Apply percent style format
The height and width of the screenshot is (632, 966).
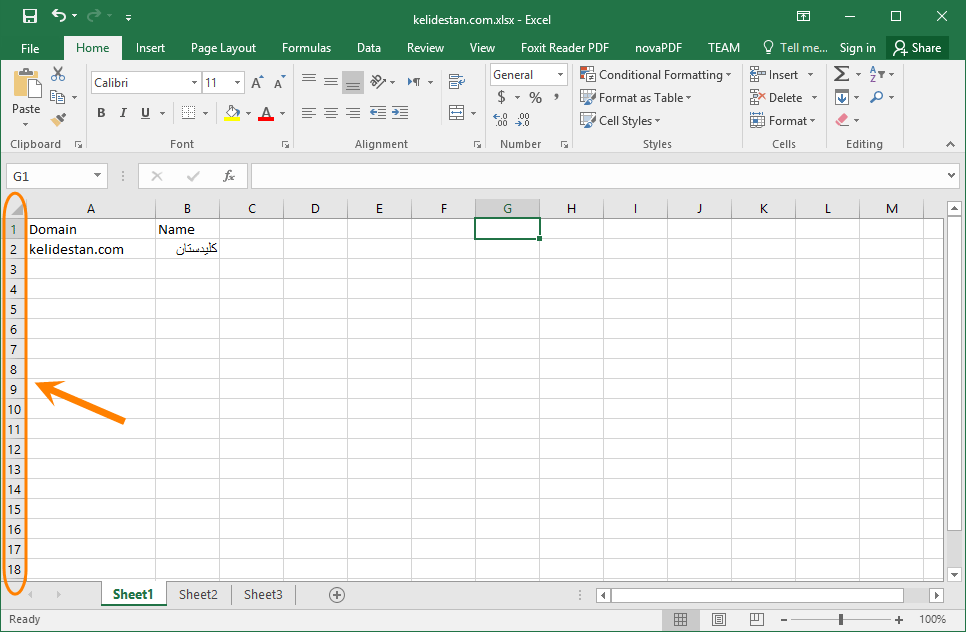[x=535, y=97]
